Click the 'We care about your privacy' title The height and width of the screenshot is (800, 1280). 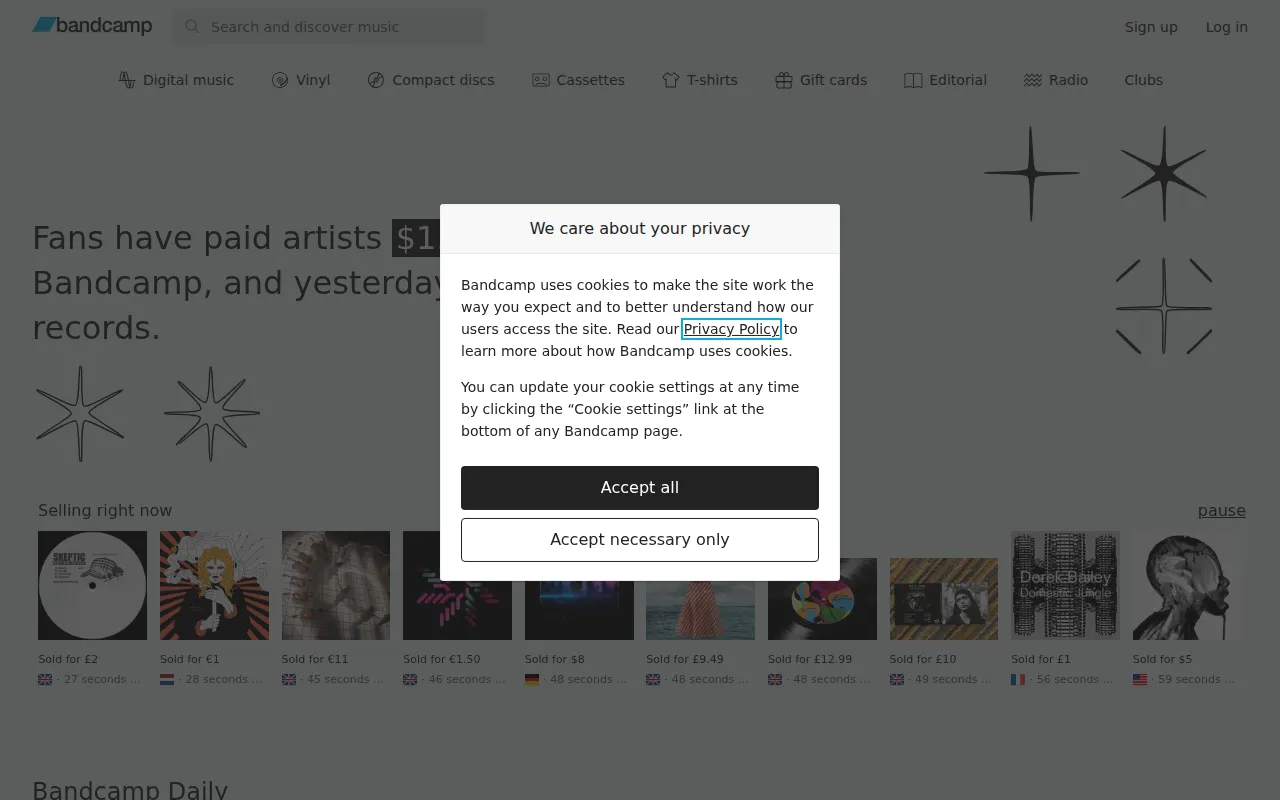640,228
